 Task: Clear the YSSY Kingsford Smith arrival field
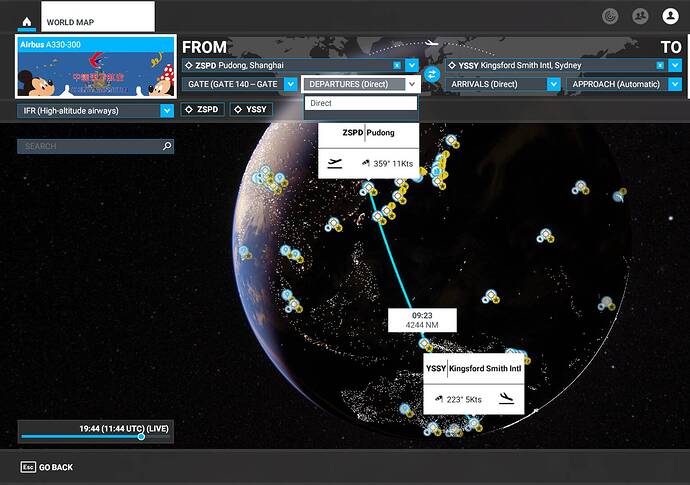(x=660, y=66)
